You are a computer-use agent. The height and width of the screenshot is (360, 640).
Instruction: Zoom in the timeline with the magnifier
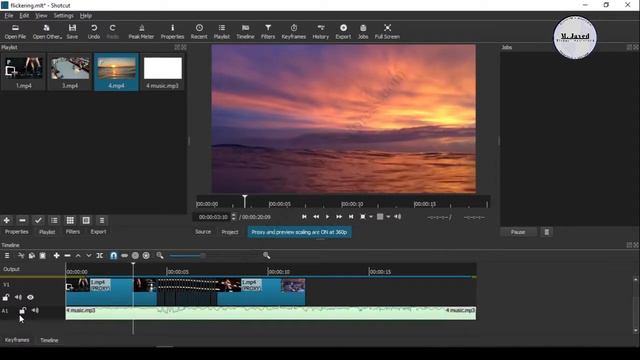pos(267,256)
